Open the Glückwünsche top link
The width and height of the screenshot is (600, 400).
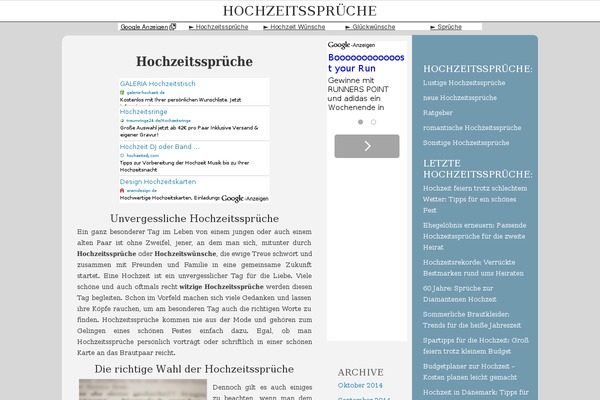[x=373, y=27]
